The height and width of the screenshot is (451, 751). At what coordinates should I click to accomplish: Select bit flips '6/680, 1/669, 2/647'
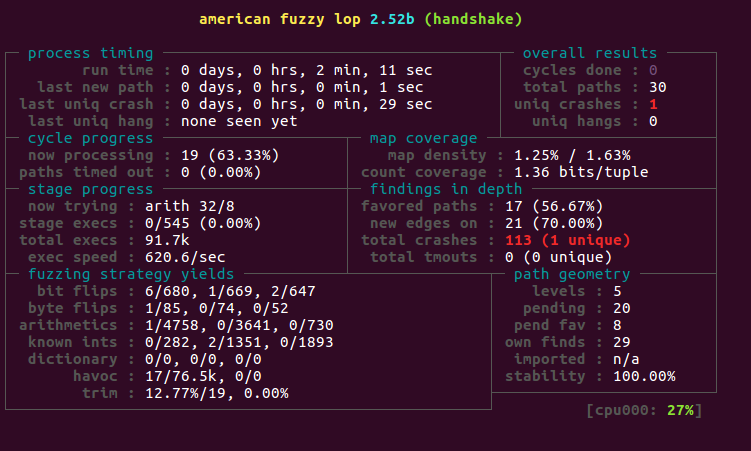[230, 291]
